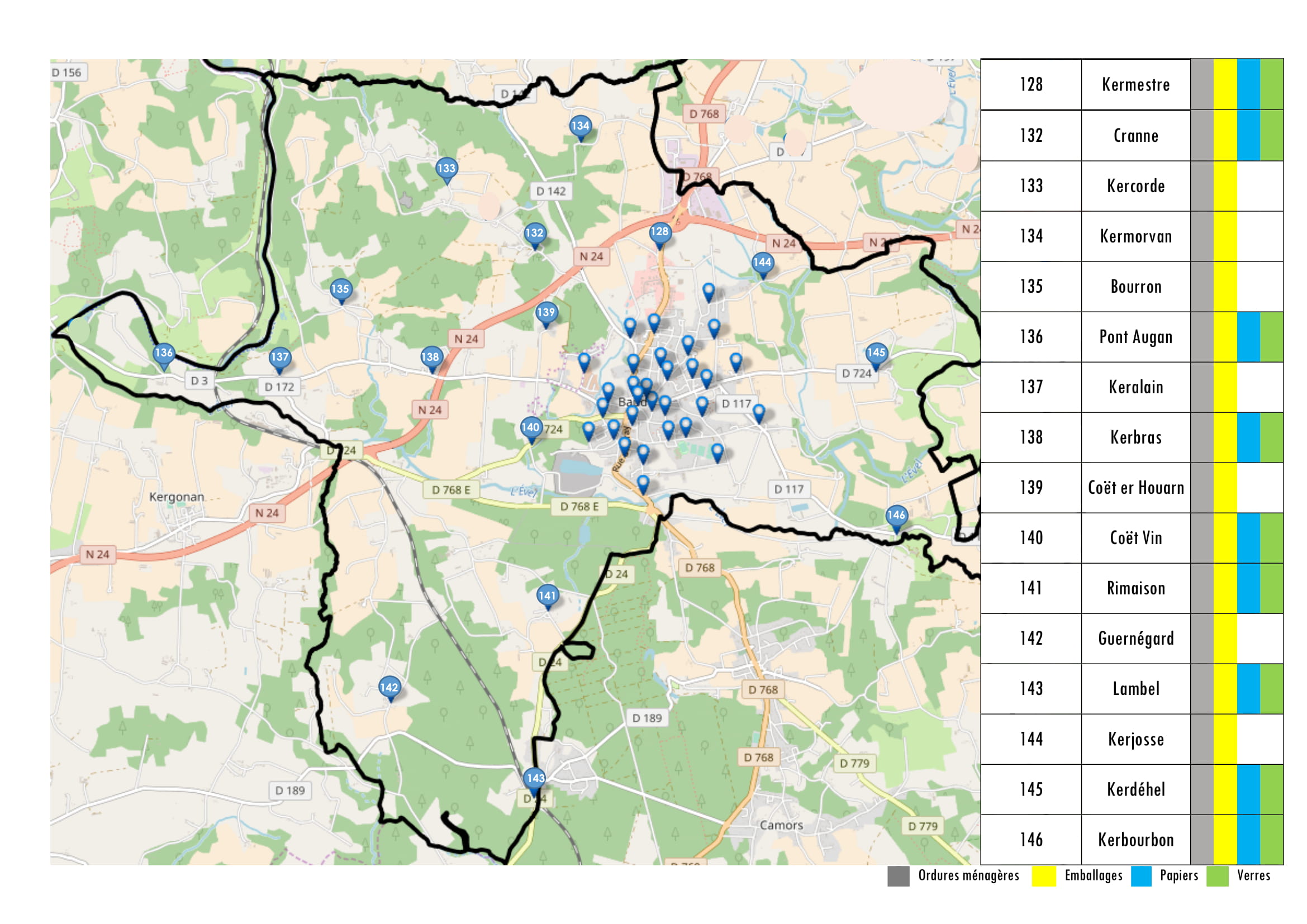This screenshot has height=924, width=1307.
Task: Click the blue Papiers legend swatch
Action: [x=1142, y=876]
